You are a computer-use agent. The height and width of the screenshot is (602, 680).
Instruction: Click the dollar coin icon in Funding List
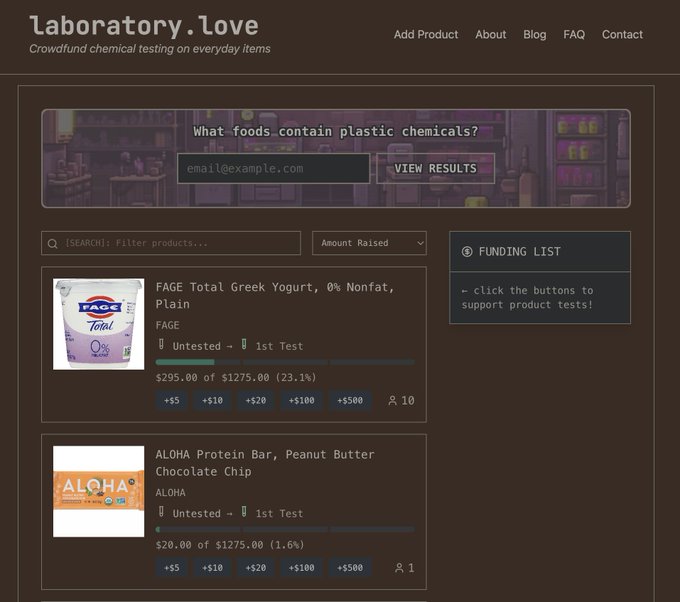[x=467, y=252]
